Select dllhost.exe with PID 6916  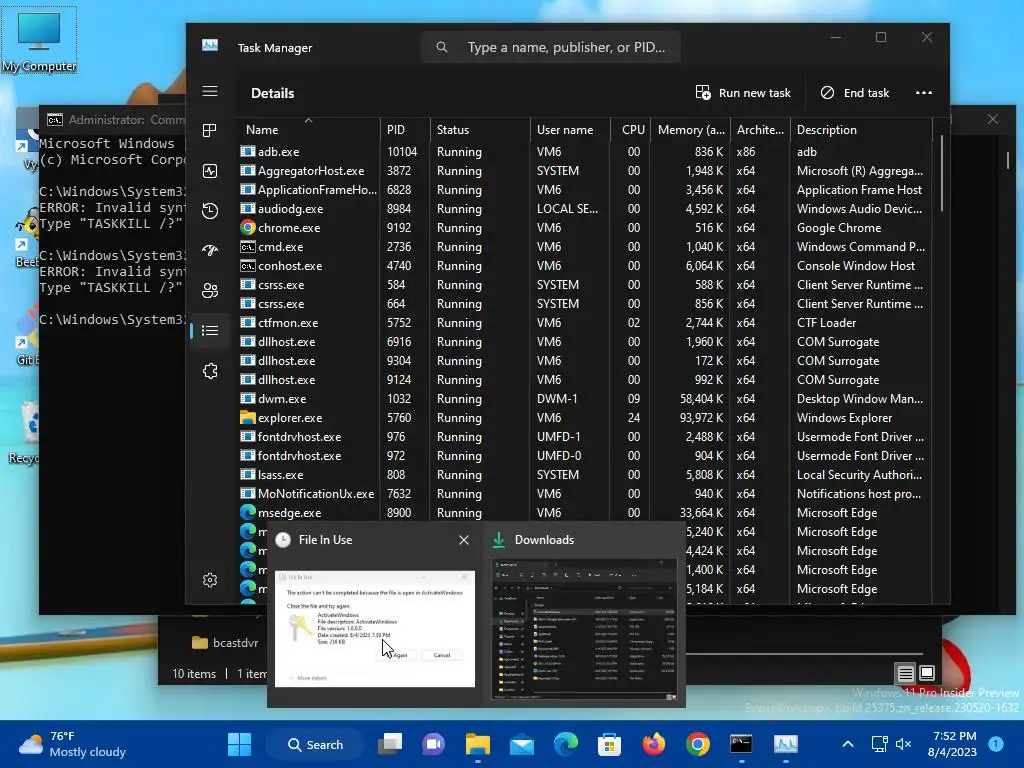584,342
